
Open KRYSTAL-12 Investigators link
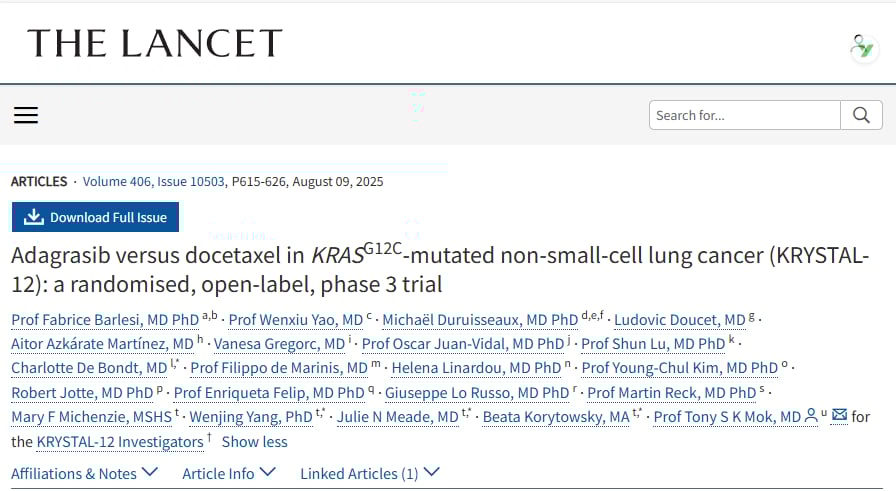coord(119,441)
